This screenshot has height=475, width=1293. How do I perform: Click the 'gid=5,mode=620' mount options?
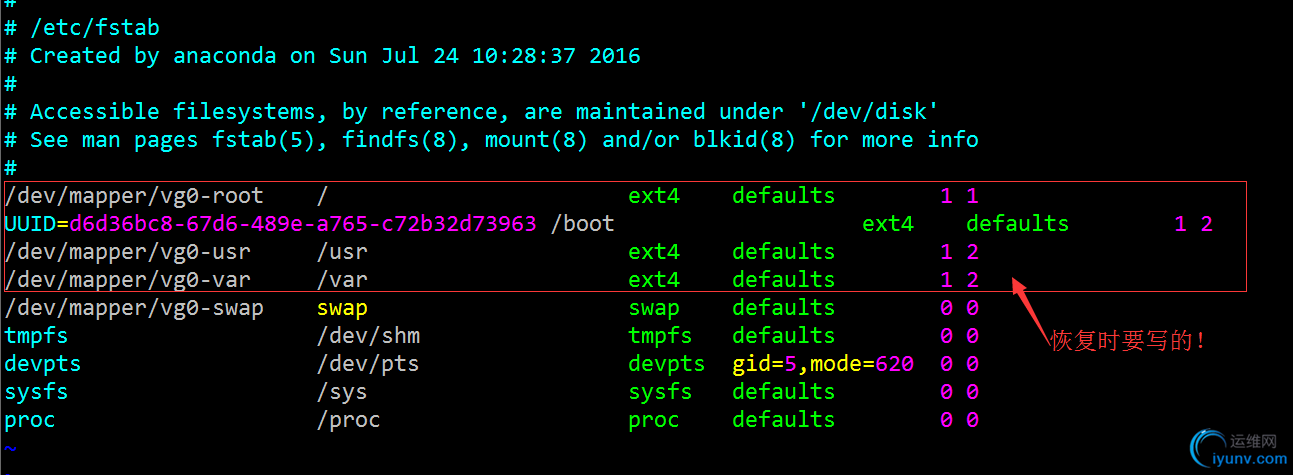pos(823,364)
